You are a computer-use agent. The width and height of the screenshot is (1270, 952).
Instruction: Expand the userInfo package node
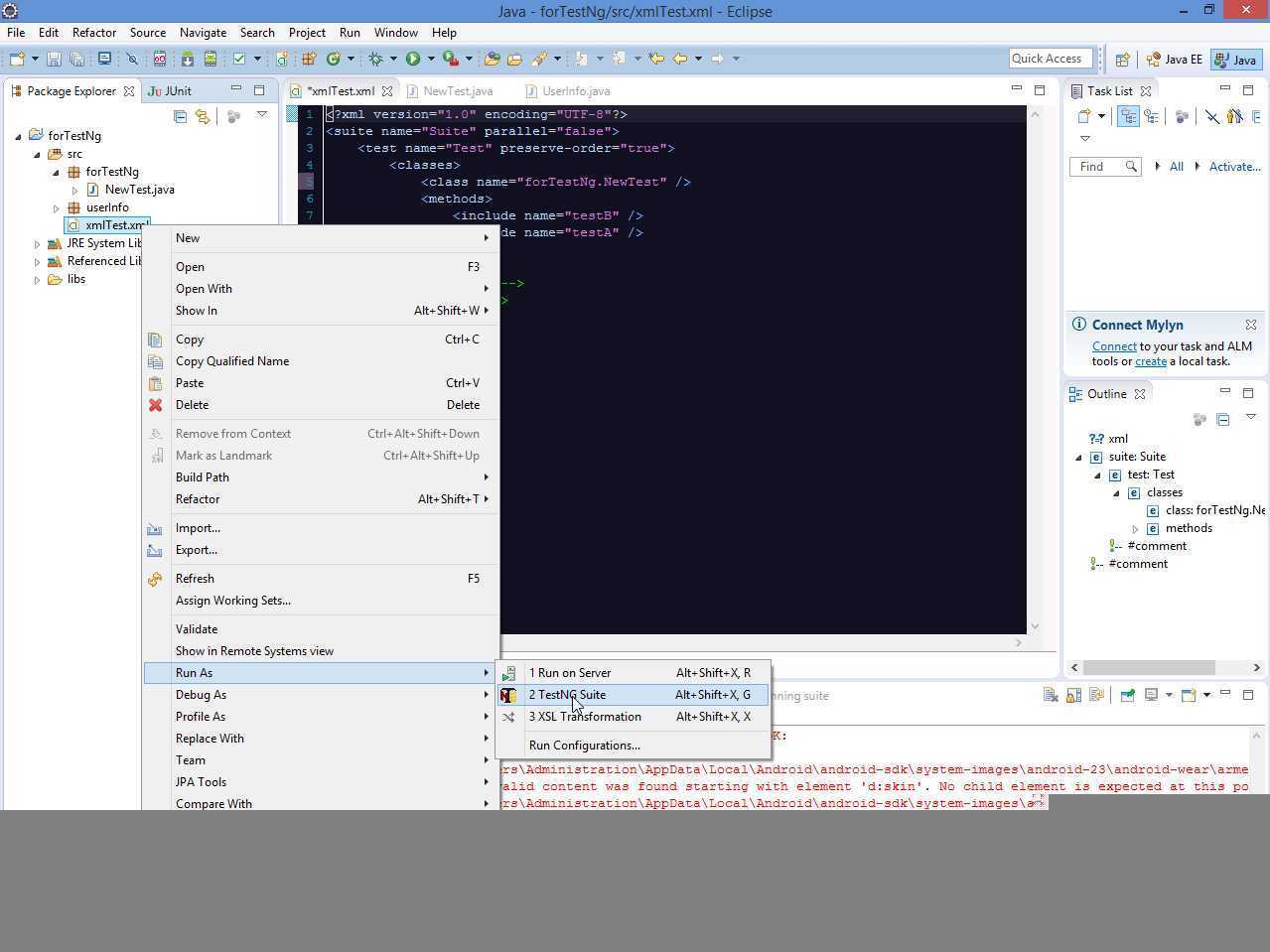56,207
